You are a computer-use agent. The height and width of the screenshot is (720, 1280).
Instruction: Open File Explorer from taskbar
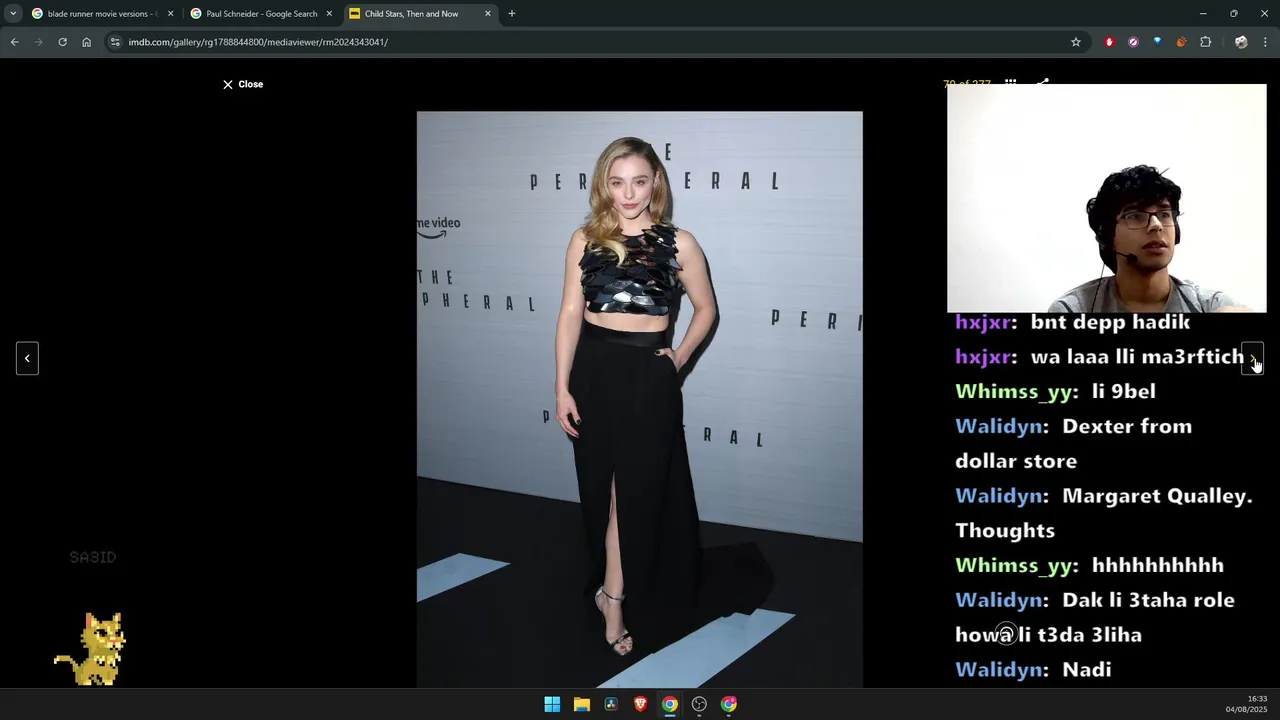coord(582,704)
